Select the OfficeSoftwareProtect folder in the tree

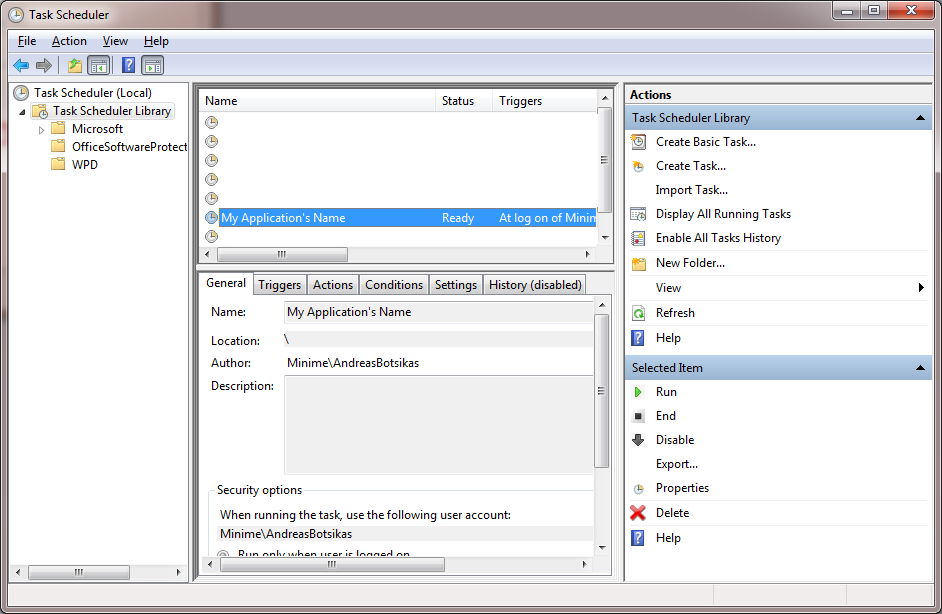(x=129, y=147)
